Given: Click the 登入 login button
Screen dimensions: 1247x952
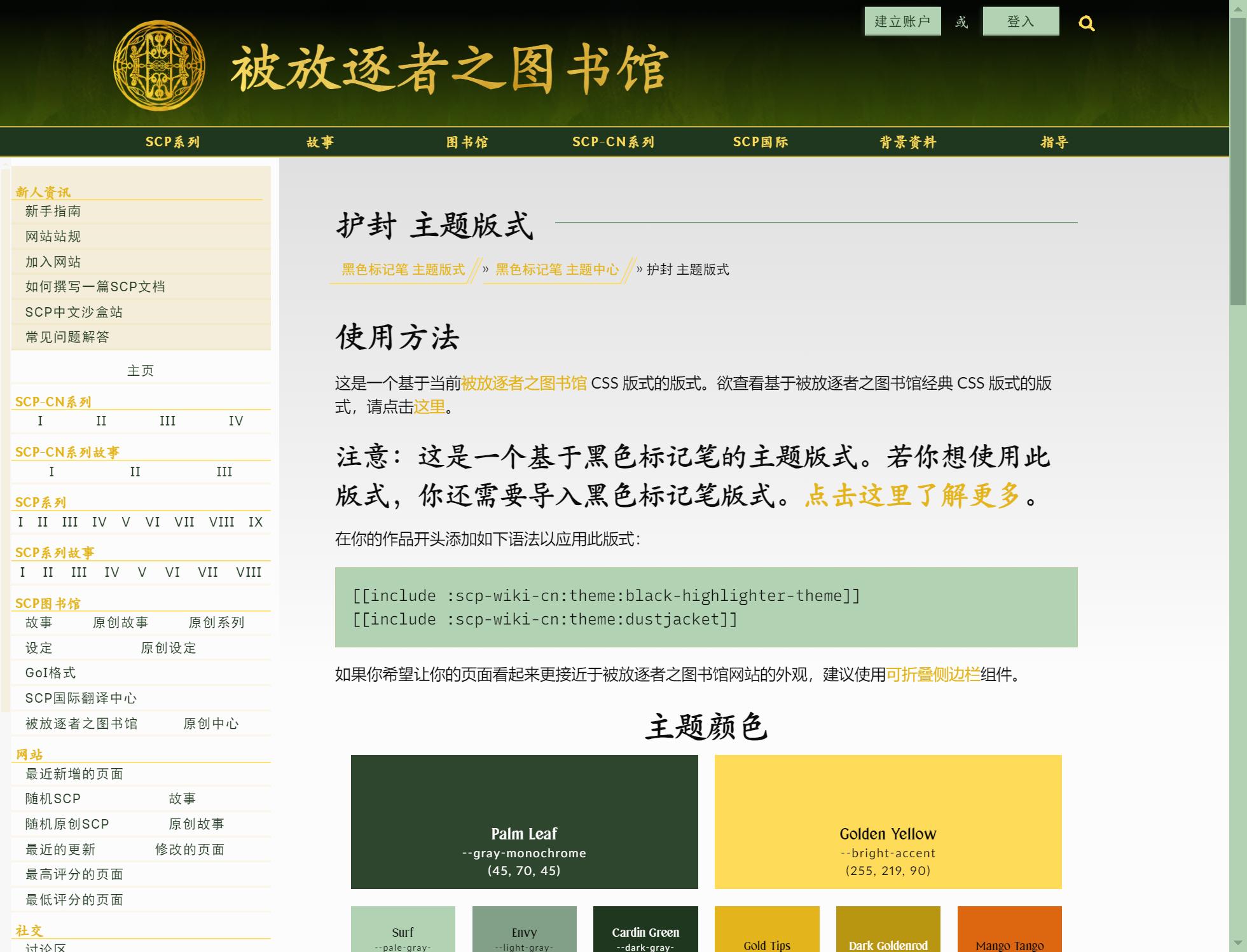Looking at the screenshot, I should coord(1021,22).
